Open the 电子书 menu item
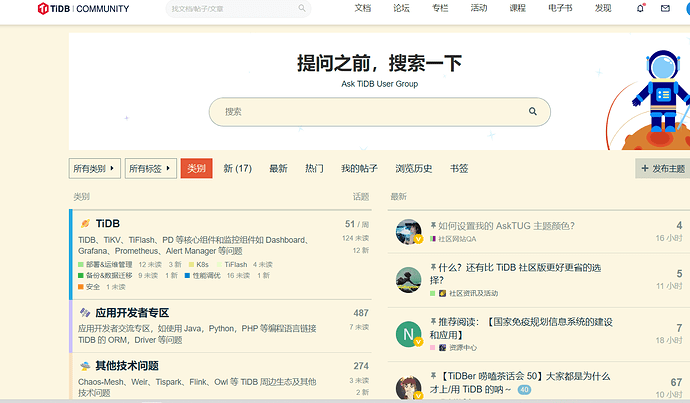Screen dimensions: 690x403 click(x=560, y=8)
